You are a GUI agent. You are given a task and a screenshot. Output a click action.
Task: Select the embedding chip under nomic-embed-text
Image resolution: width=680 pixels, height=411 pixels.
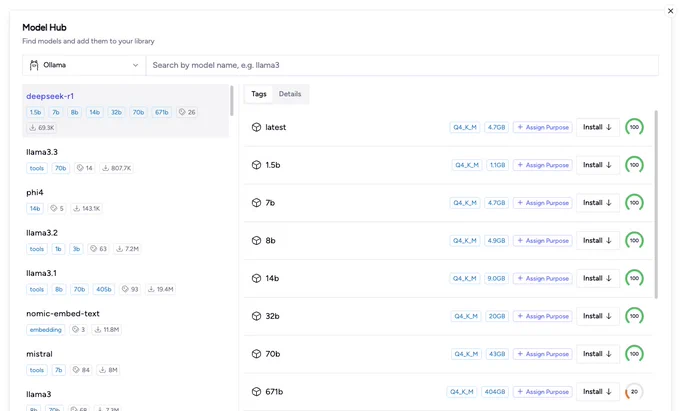pyautogui.click(x=46, y=329)
